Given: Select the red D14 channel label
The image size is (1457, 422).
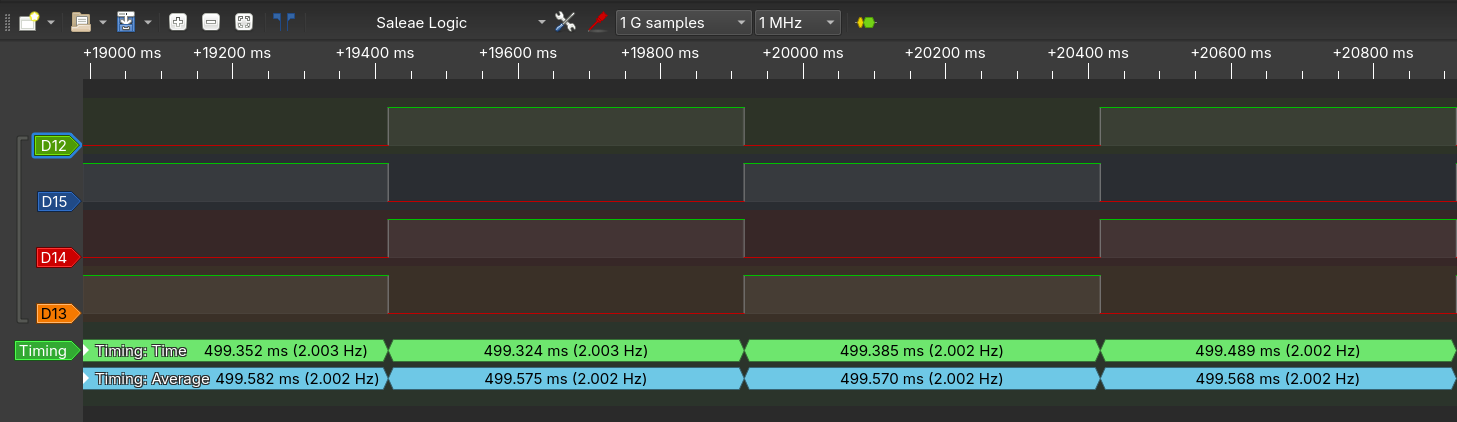Looking at the screenshot, I should (54, 258).
